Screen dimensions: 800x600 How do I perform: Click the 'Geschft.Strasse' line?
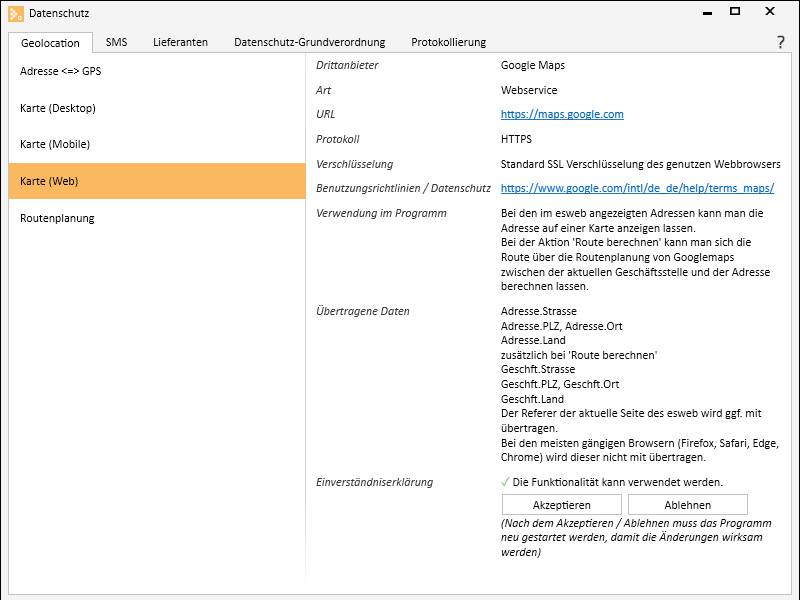pos(538,369)
